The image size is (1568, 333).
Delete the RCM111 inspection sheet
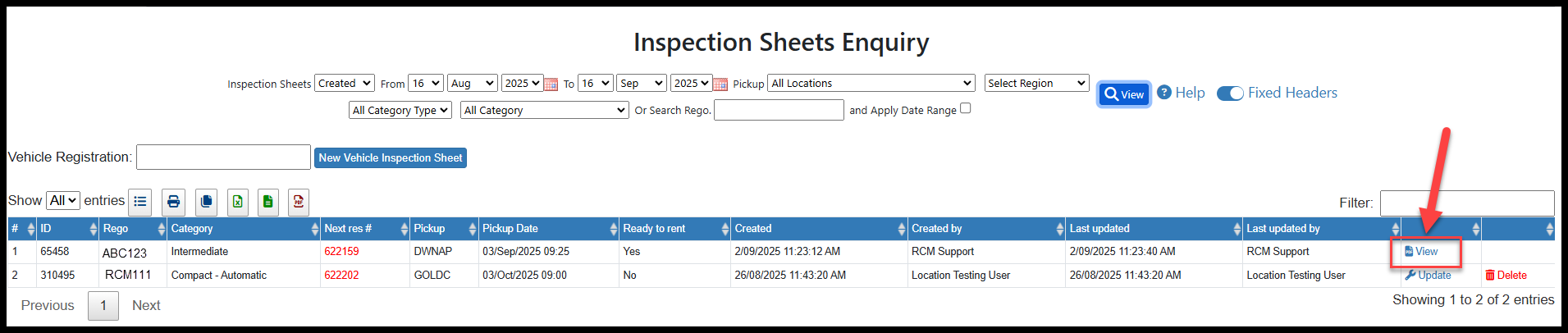[x=1506, y=276]
